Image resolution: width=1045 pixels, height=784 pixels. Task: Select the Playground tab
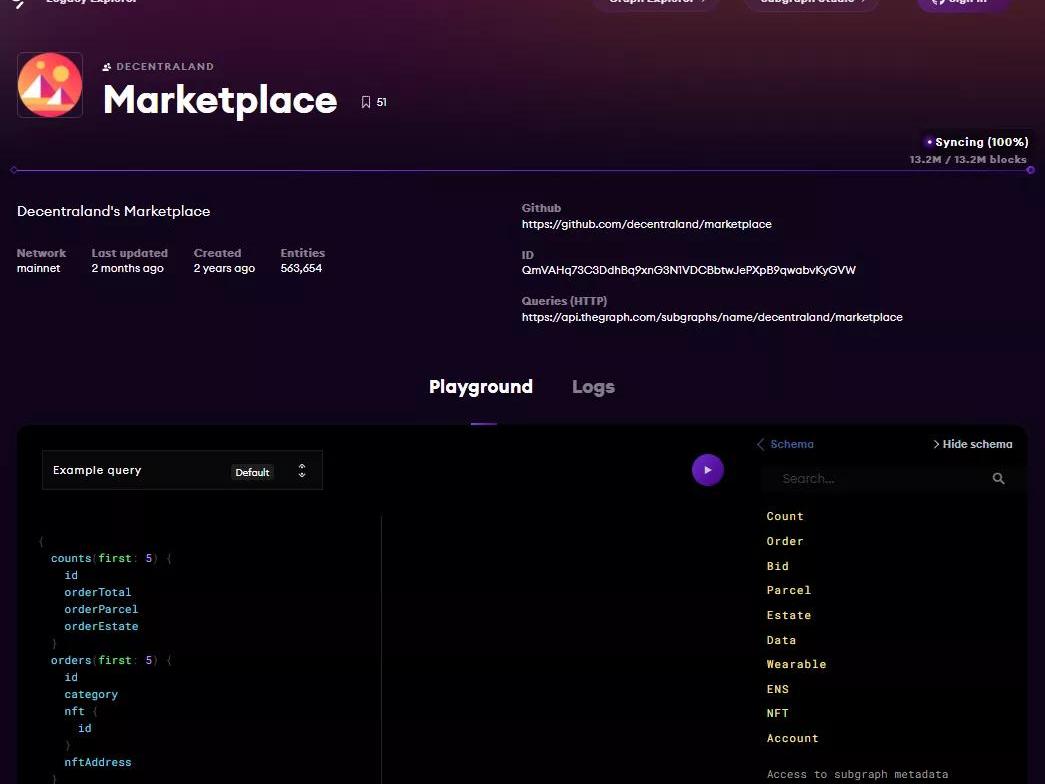[x=481, y=387]
